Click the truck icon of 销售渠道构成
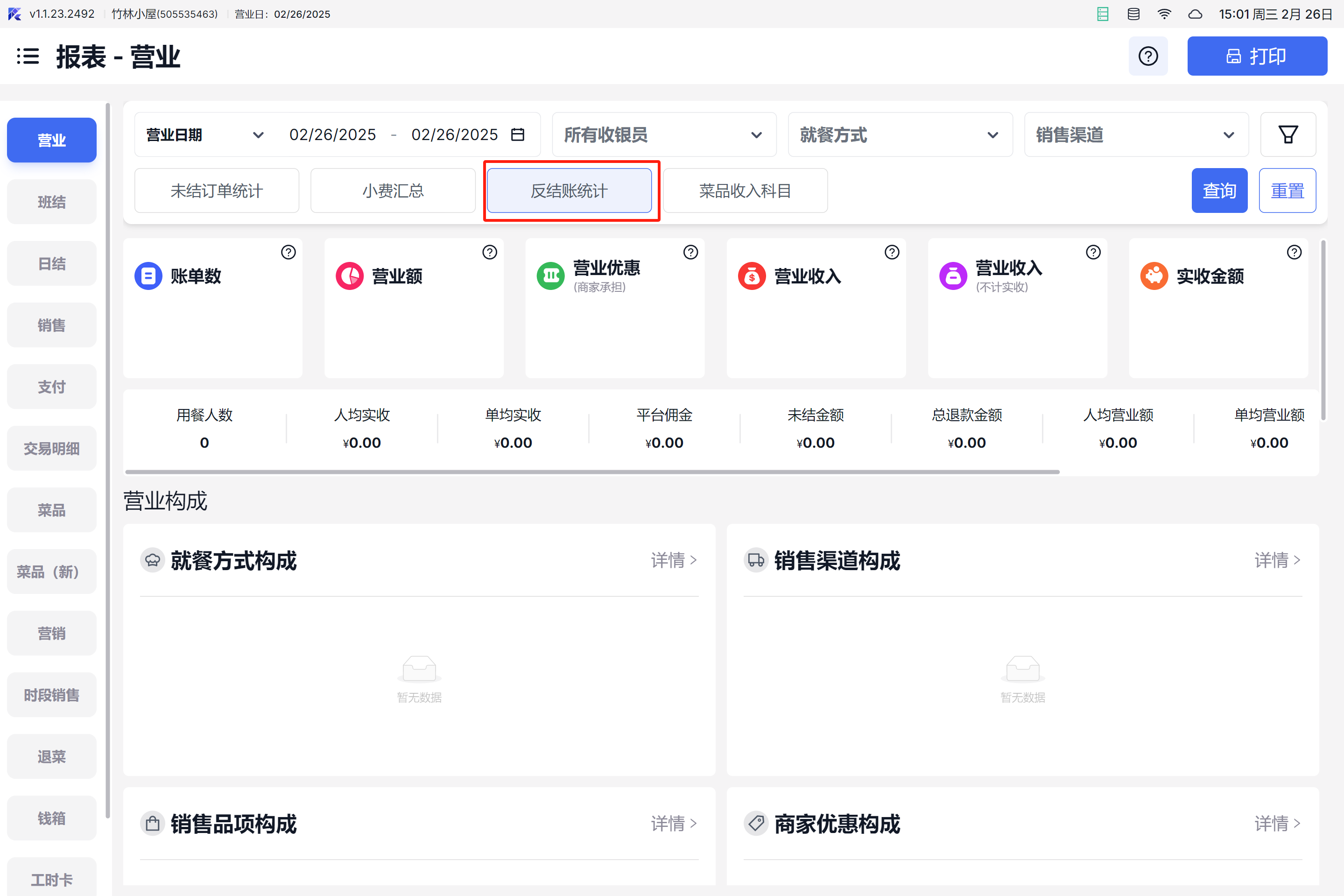Image resolution: width=1344 pixels, height=896 pixels. pos(756,560)
